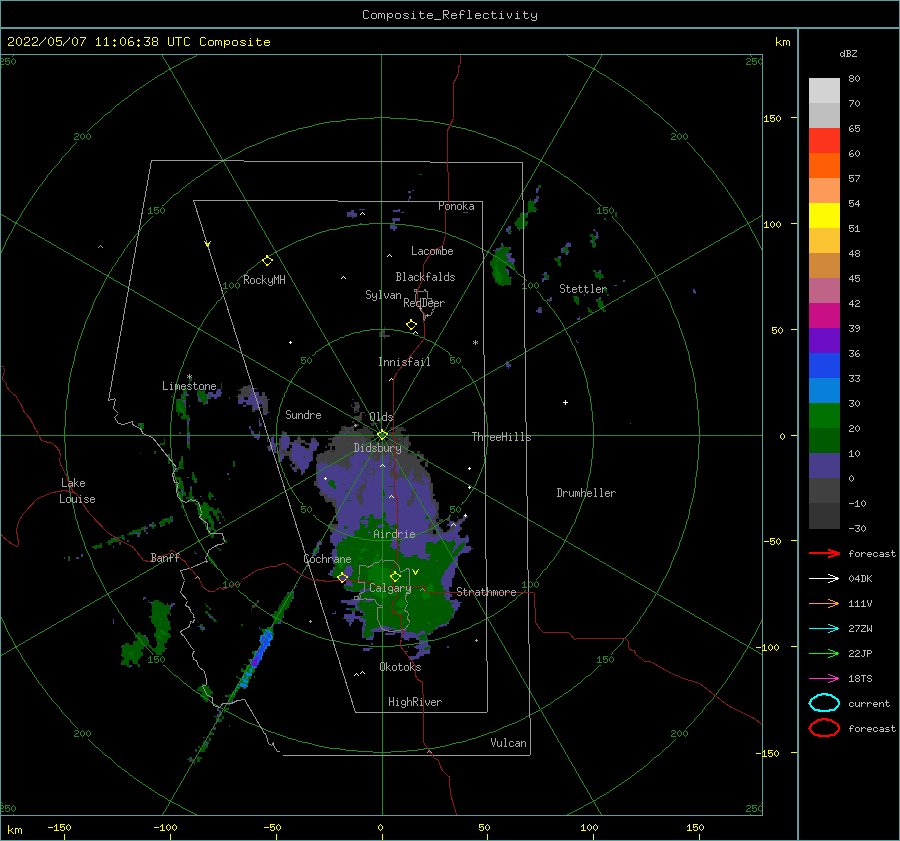Click the Lacombe label
900x841 pixels.
pyautogui.click(x=432, y=251)
